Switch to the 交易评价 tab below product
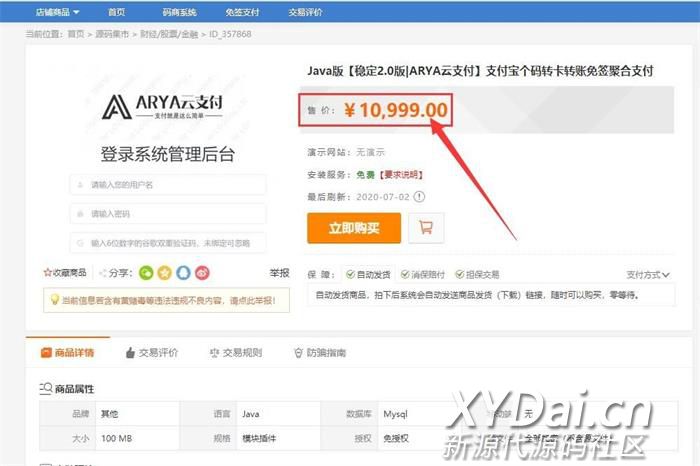 click(x=152, y=353)
